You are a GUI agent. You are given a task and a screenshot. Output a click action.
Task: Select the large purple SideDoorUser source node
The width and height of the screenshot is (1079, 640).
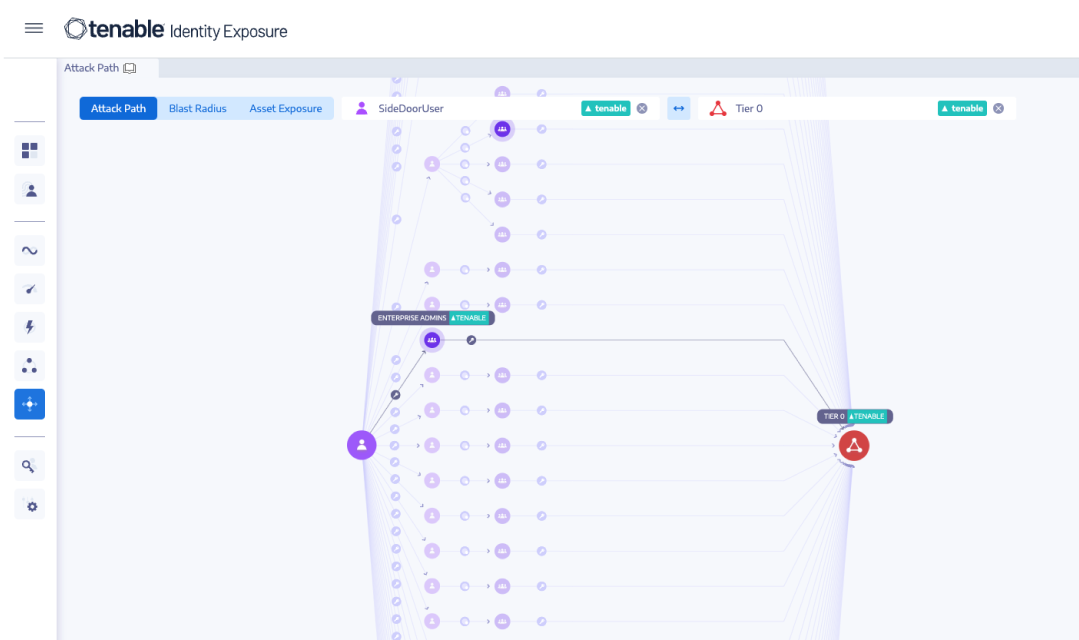click(x=361, y=445)
